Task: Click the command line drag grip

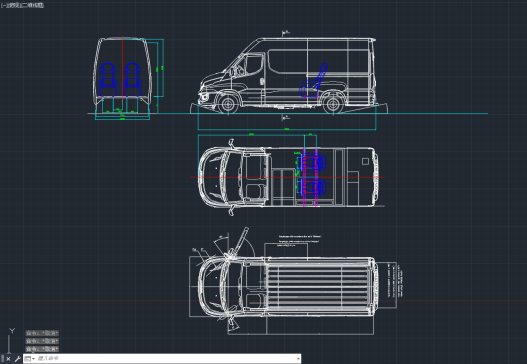Action: tap(3, 359)
